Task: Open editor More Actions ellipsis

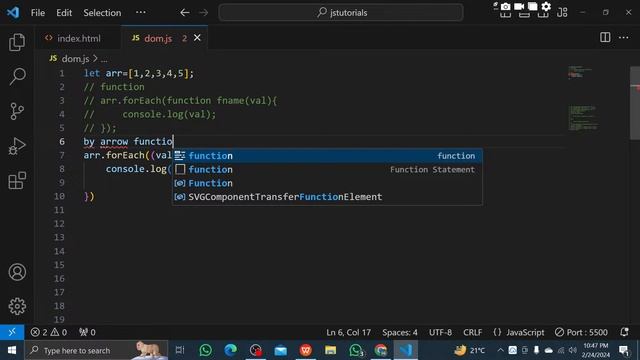Action: point(624,38)
